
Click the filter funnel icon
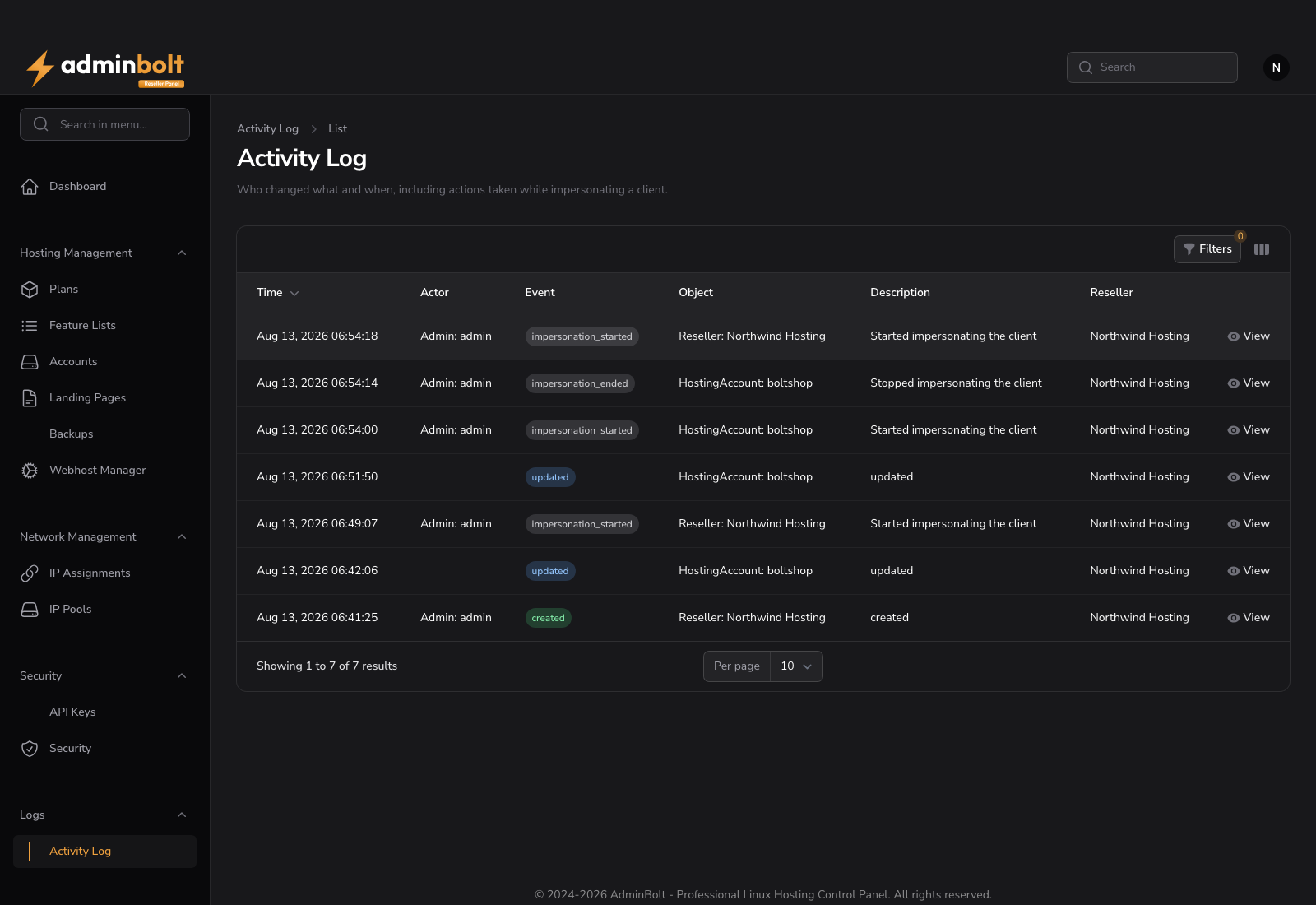tap(1189, 249)
